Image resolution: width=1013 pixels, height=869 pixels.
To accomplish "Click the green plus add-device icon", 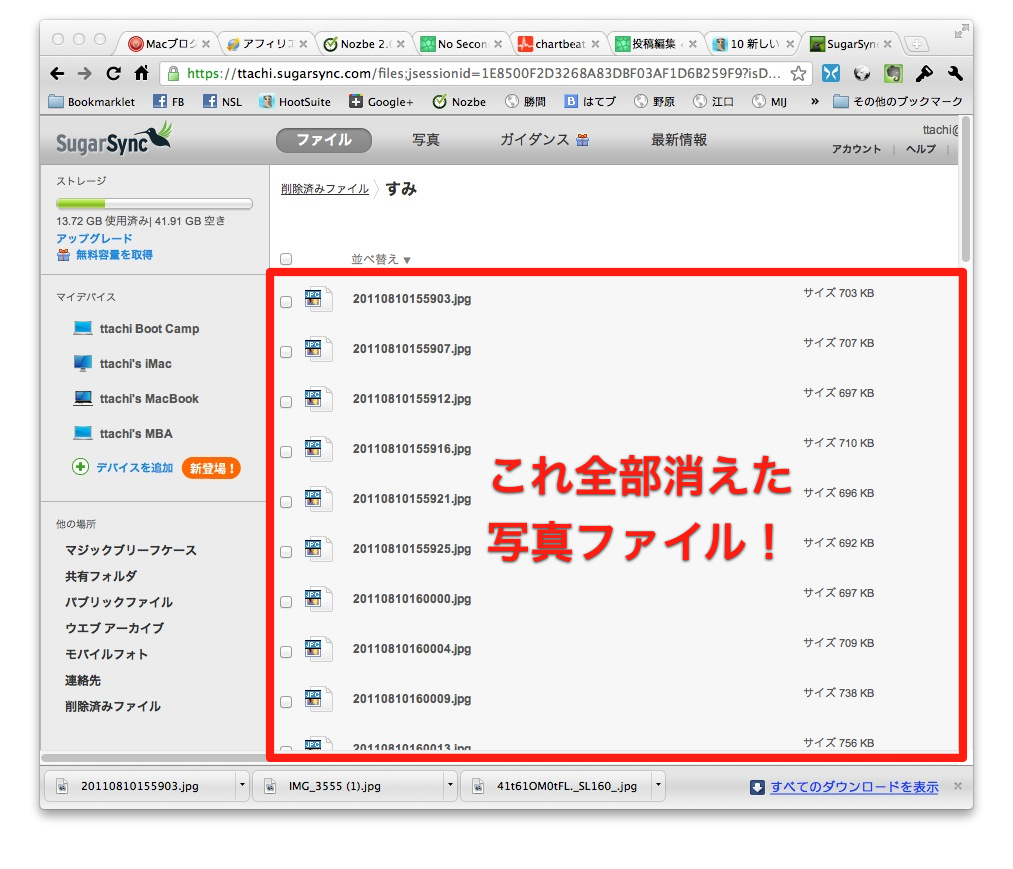I will click(x=81, y=467).
